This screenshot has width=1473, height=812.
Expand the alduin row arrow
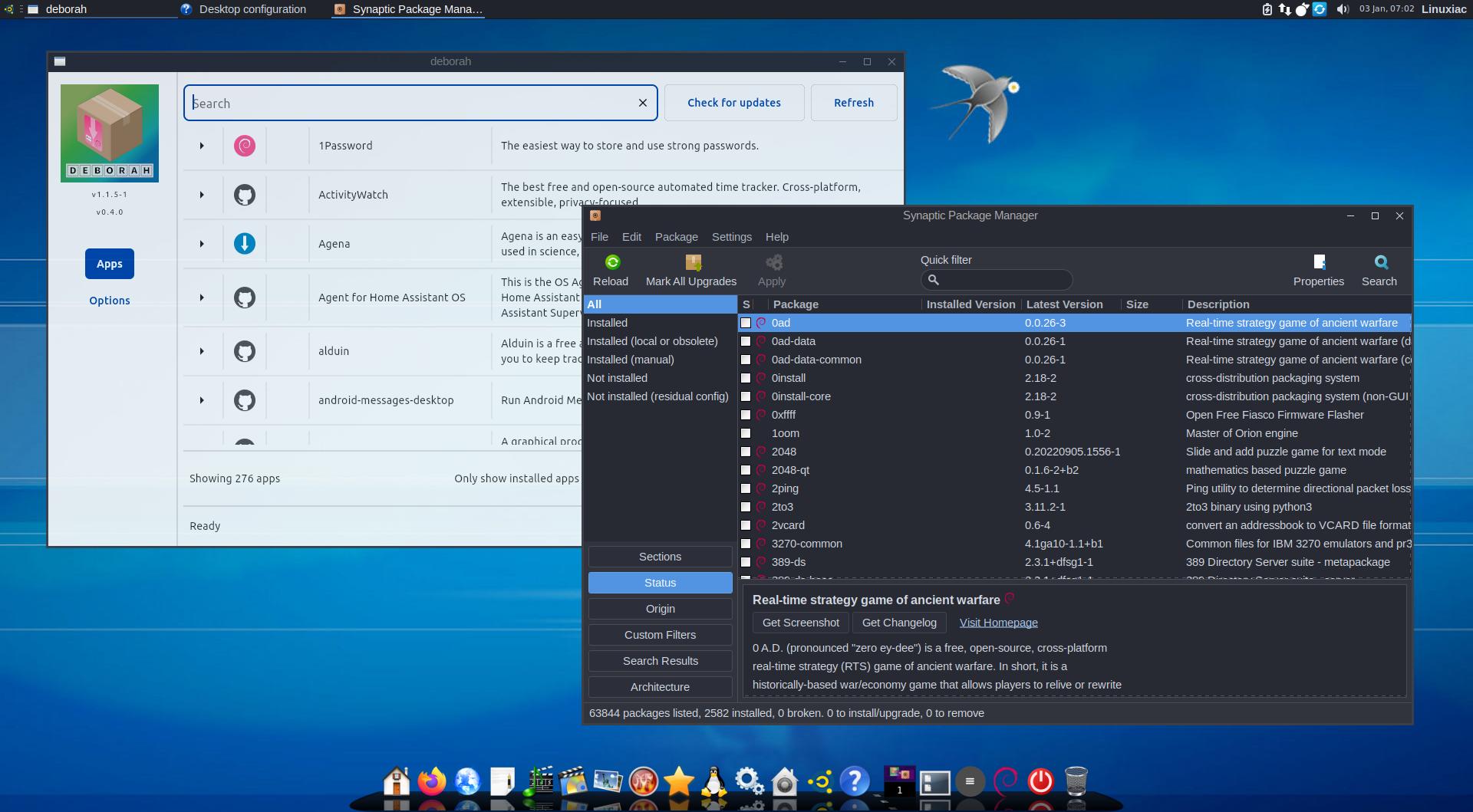(x=202, y=351)
